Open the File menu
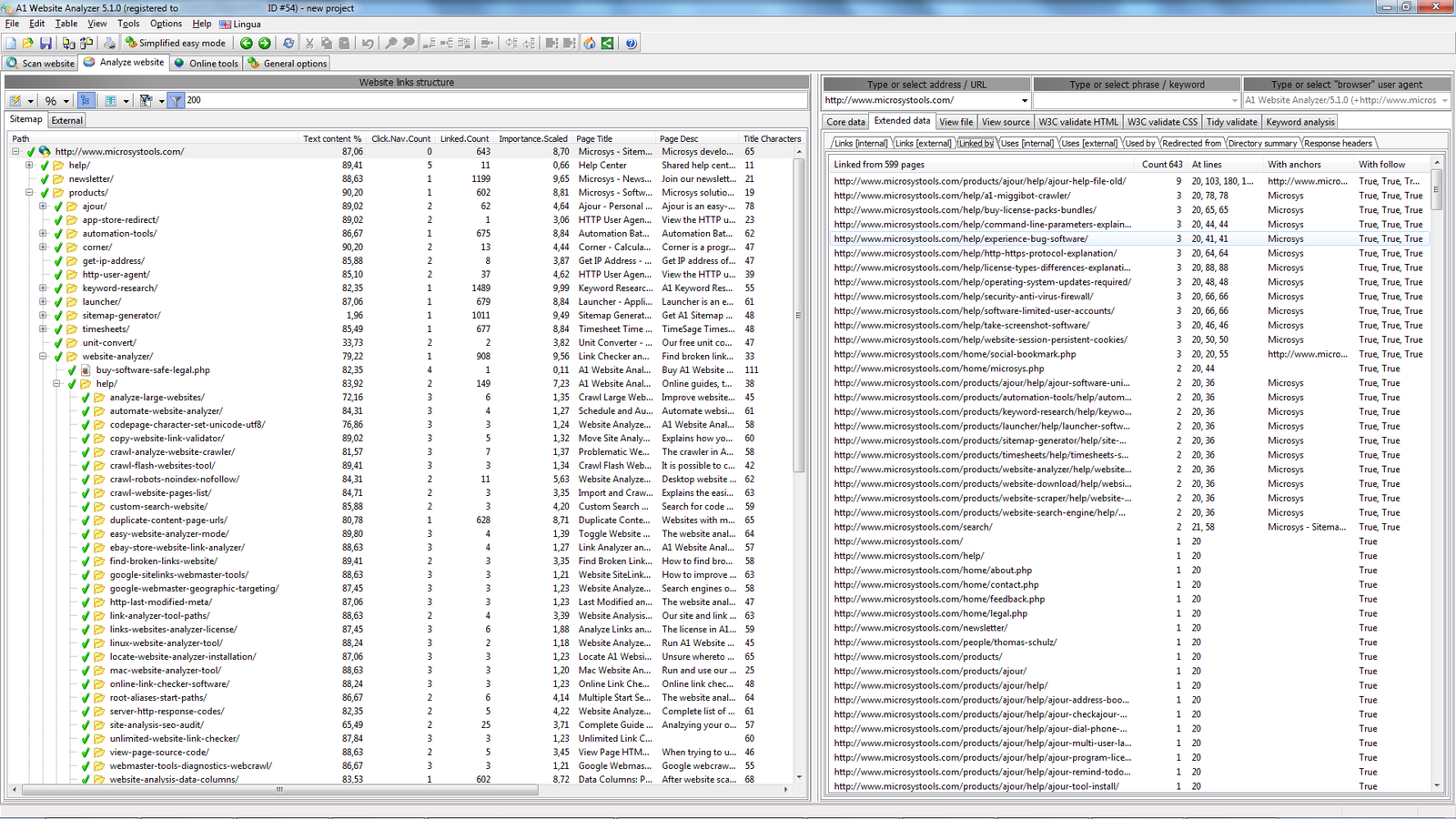The width and height of the screenshot is (1456, 819). click(x=12, y=24)
